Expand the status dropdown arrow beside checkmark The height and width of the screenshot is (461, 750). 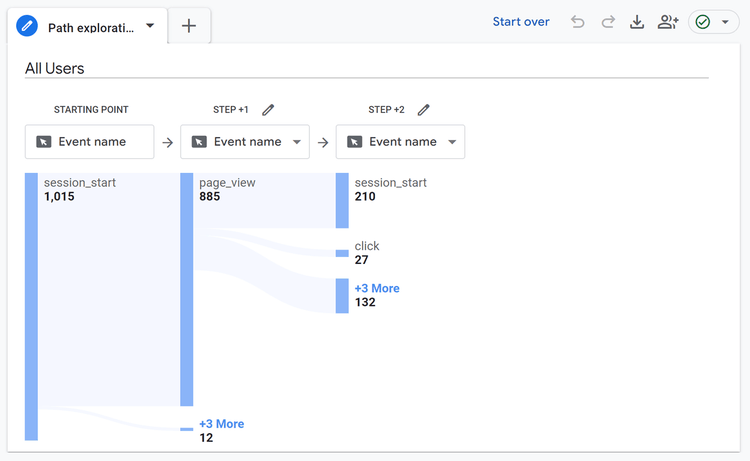(x=725, y=22)
